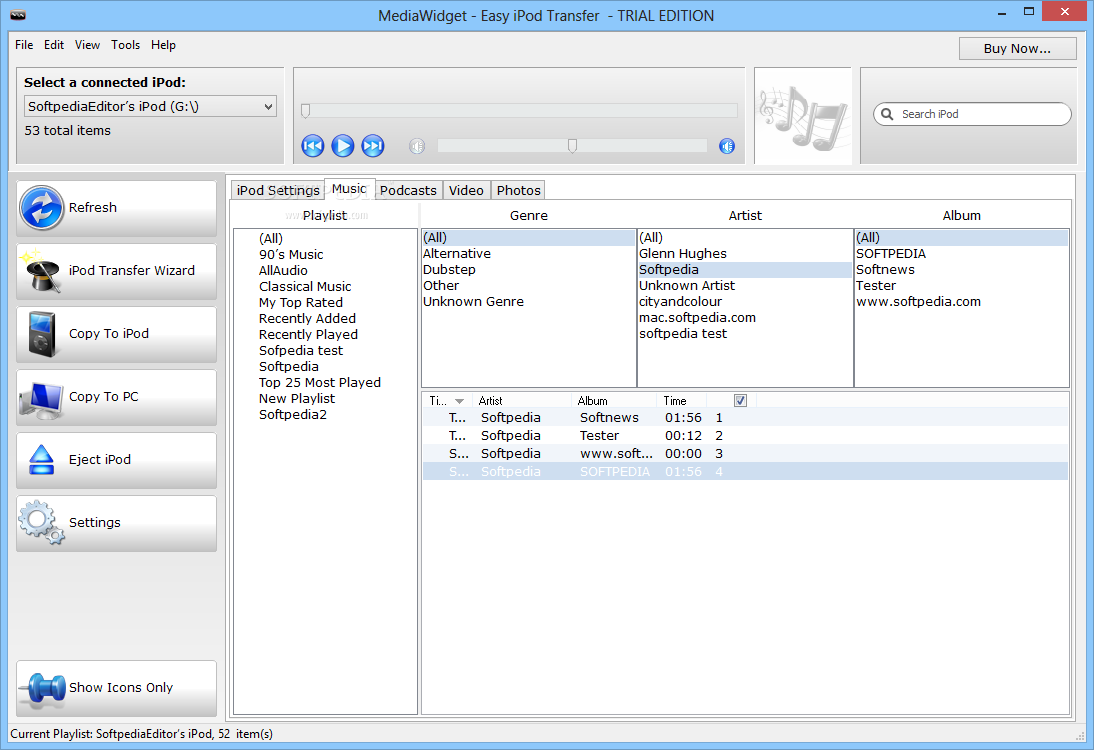Viewport: 1094px width, 750px height.
Task: Select the Top 25 Most Played playlist
Action: pos(320,383)
